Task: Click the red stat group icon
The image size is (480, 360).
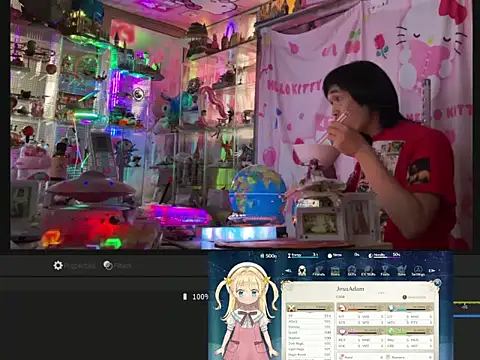Action: (341, 308)
